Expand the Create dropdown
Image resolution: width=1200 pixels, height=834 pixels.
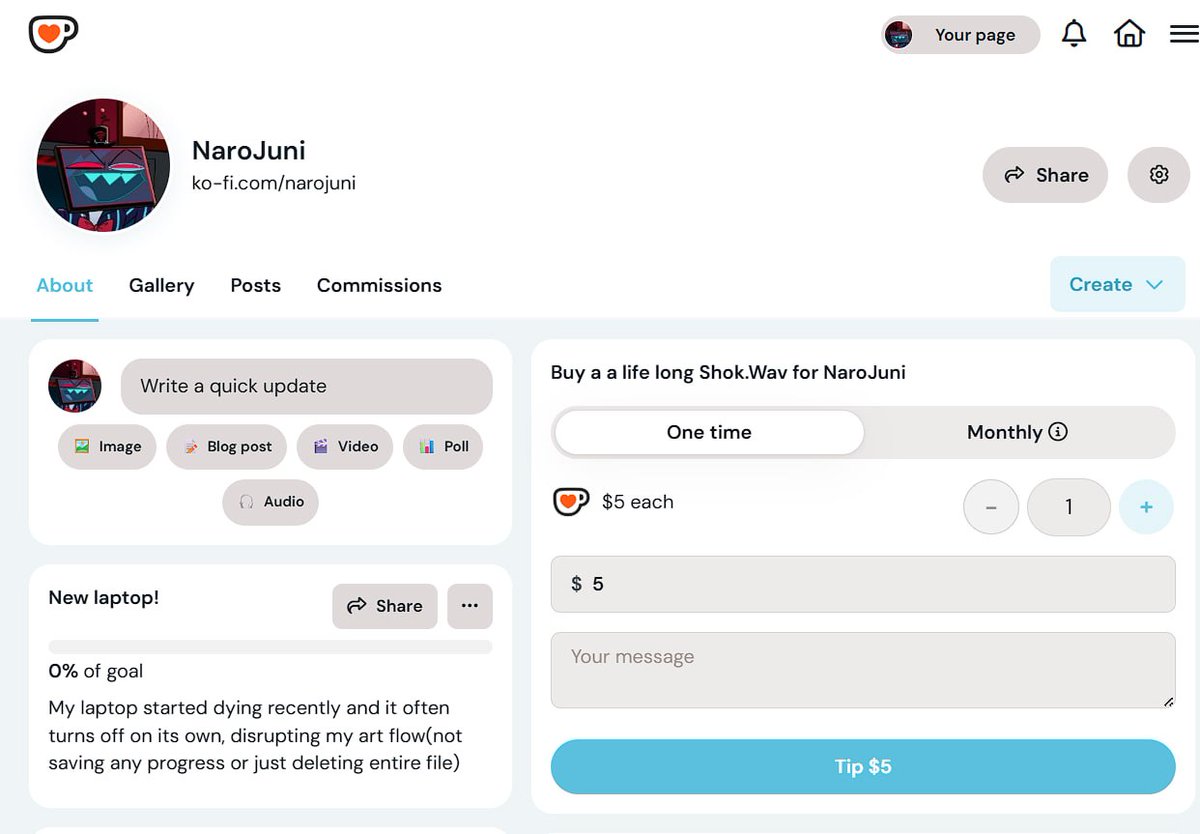click(x=1117, y=284)
